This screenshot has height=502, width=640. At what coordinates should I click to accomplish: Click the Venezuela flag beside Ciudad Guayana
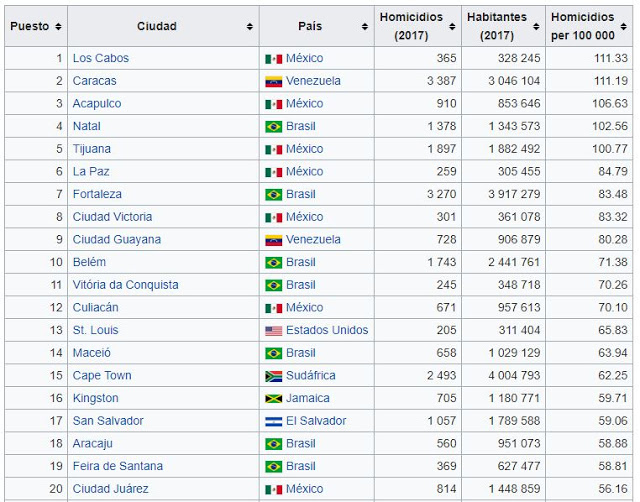tap(273, 240)
